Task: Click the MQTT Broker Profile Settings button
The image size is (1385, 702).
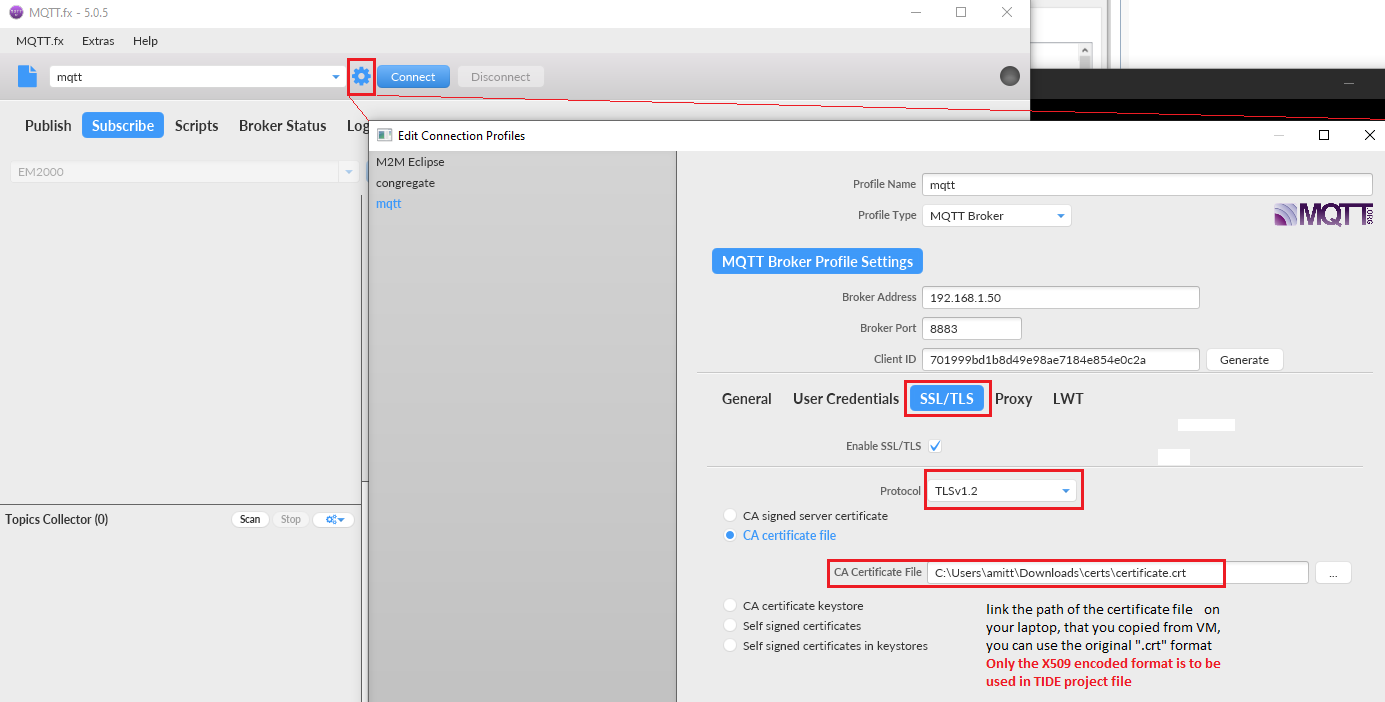Action: click(817, 261)
